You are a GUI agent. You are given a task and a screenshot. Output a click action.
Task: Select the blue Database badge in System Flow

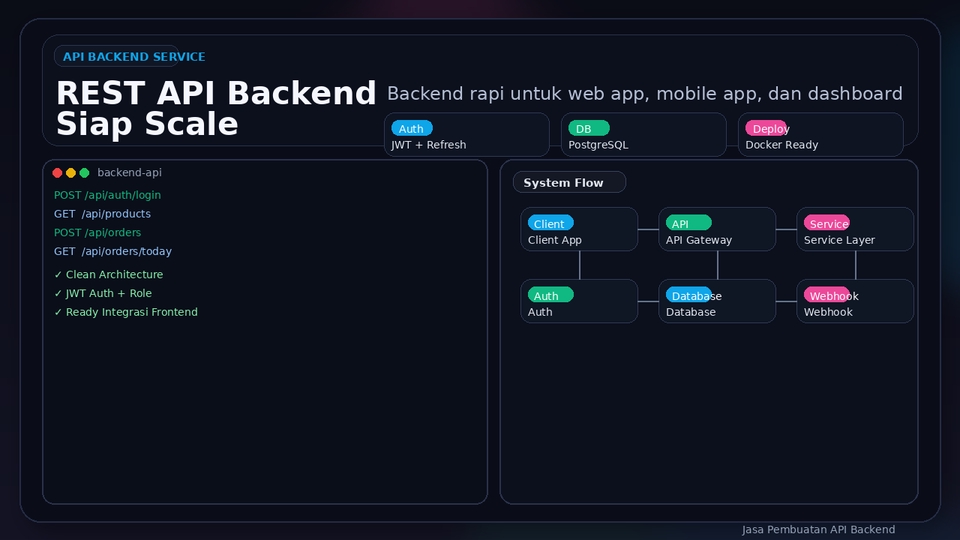(688, 295)
